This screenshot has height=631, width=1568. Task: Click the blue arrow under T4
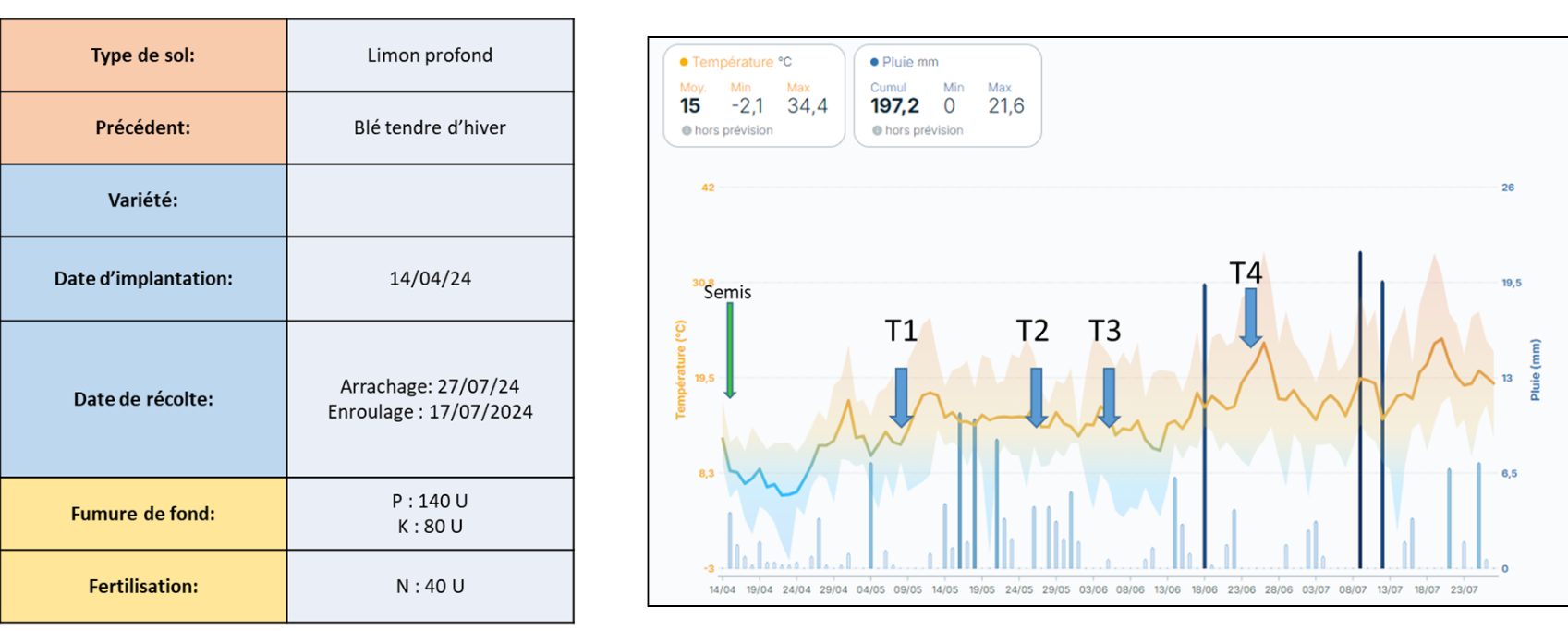(x=1250, y=318)
